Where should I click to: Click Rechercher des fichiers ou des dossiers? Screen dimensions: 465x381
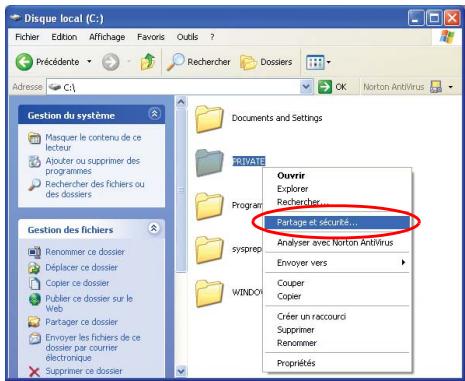(95, 189)
